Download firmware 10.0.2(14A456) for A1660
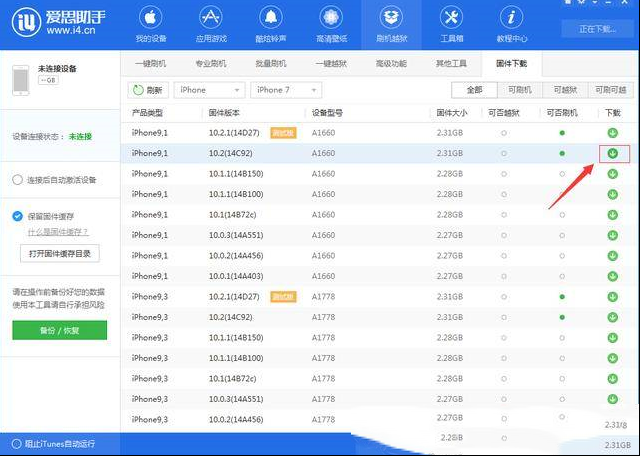The width and height of the screenshot is (640, 456). pyautogui.click(x=612, y=256)
